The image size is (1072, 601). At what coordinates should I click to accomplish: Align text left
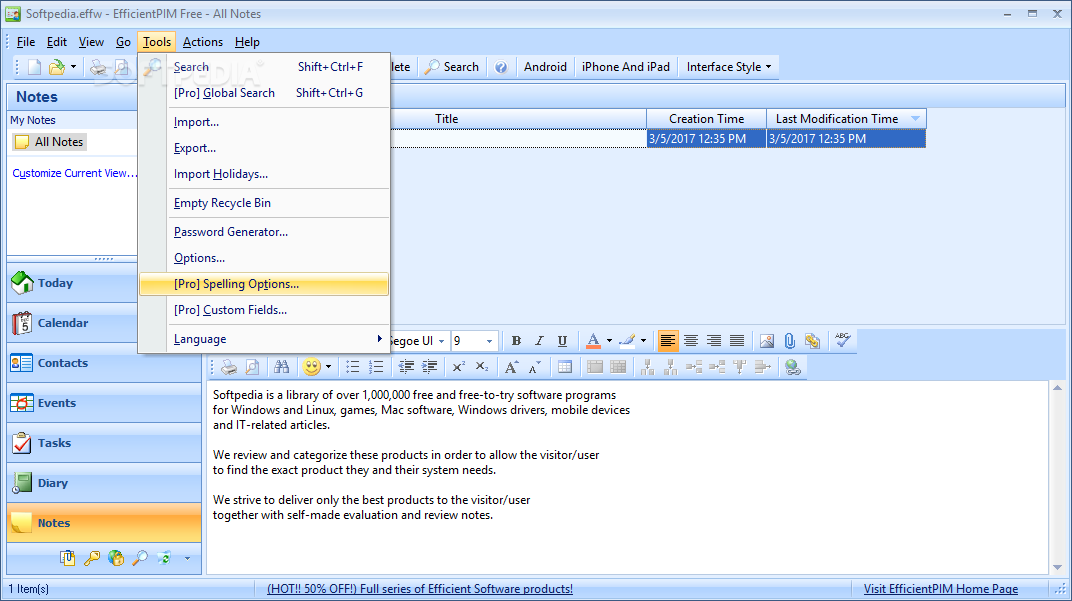point(668,340)
